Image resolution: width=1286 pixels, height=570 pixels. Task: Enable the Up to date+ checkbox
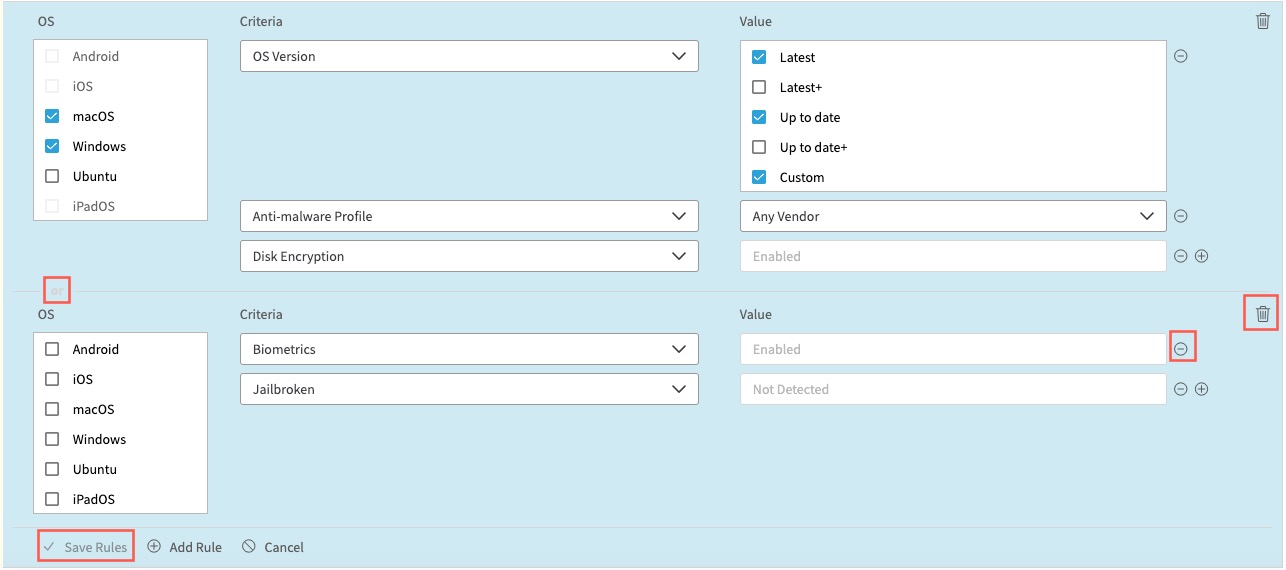(x=759, y=147)
